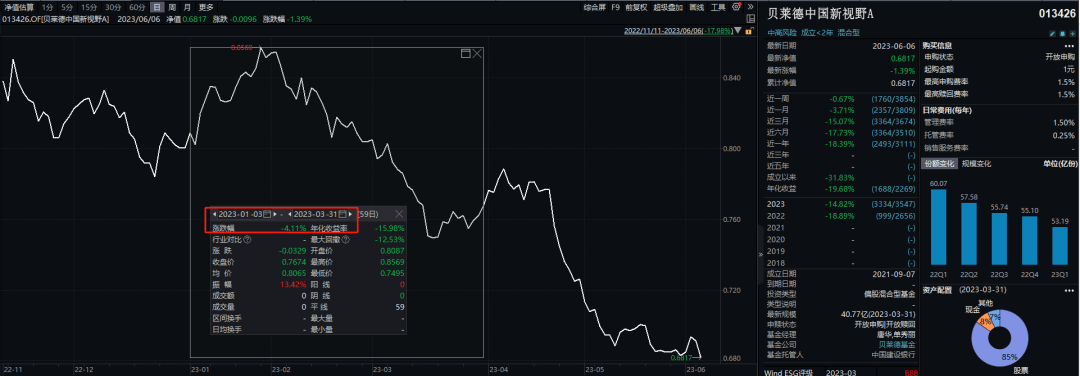Screen dimensions: 1080x376
Task: Expand the date range dropdown triangle
Action: click(738, 30)
